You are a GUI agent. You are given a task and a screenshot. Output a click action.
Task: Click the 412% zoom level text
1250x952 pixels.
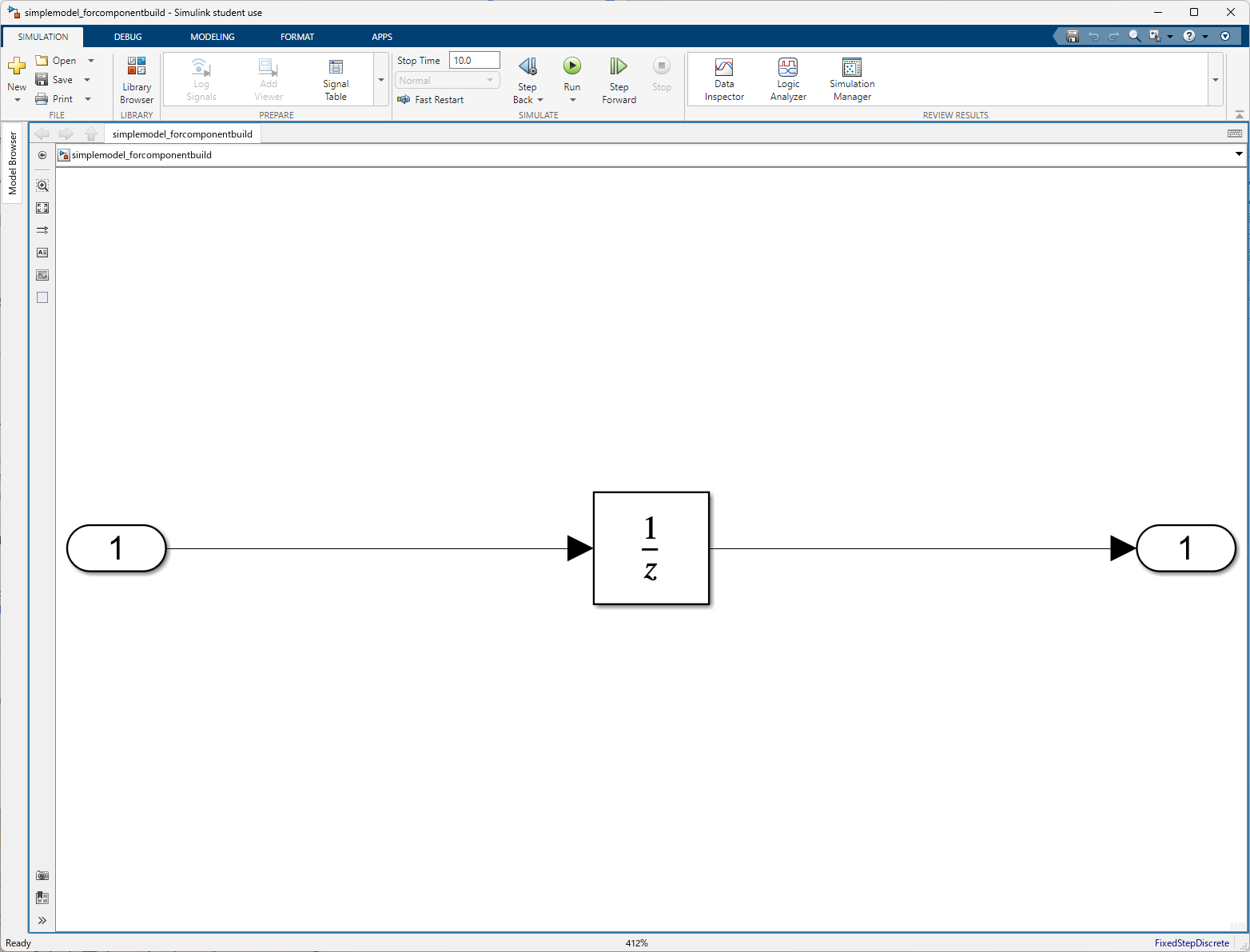(637, 943)
